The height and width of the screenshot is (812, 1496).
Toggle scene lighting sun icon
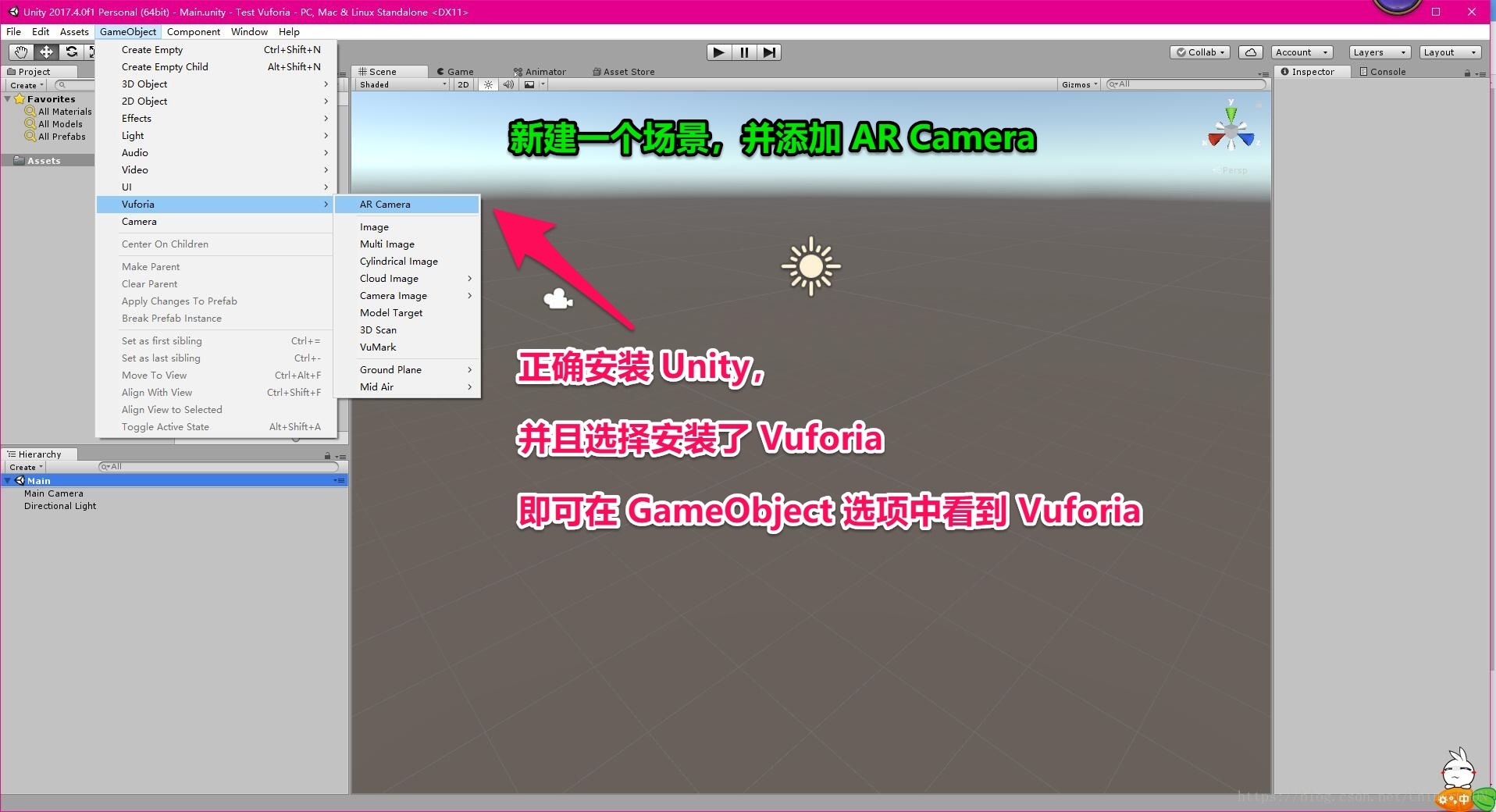[488, 84]
